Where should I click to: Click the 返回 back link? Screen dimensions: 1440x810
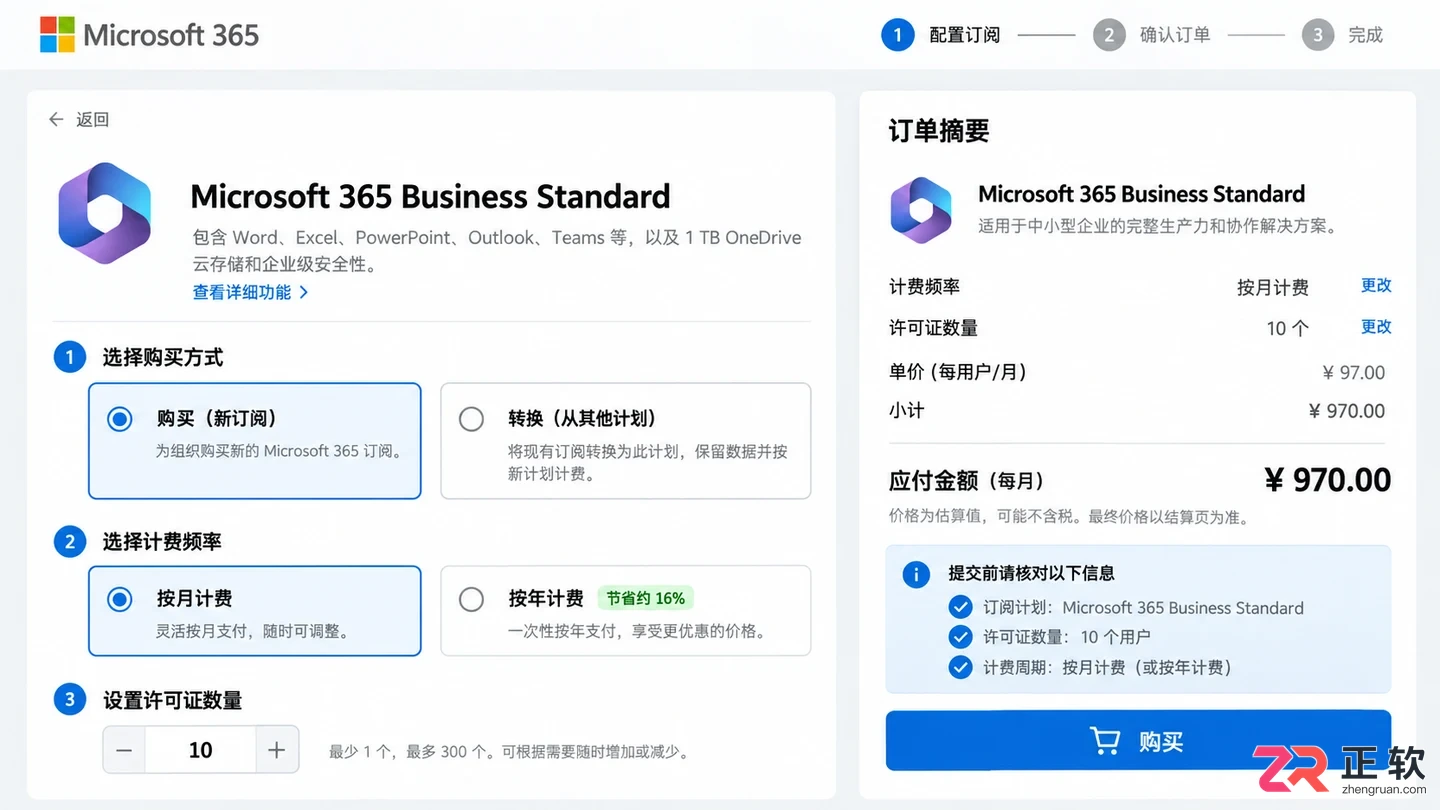click(79, 119)
